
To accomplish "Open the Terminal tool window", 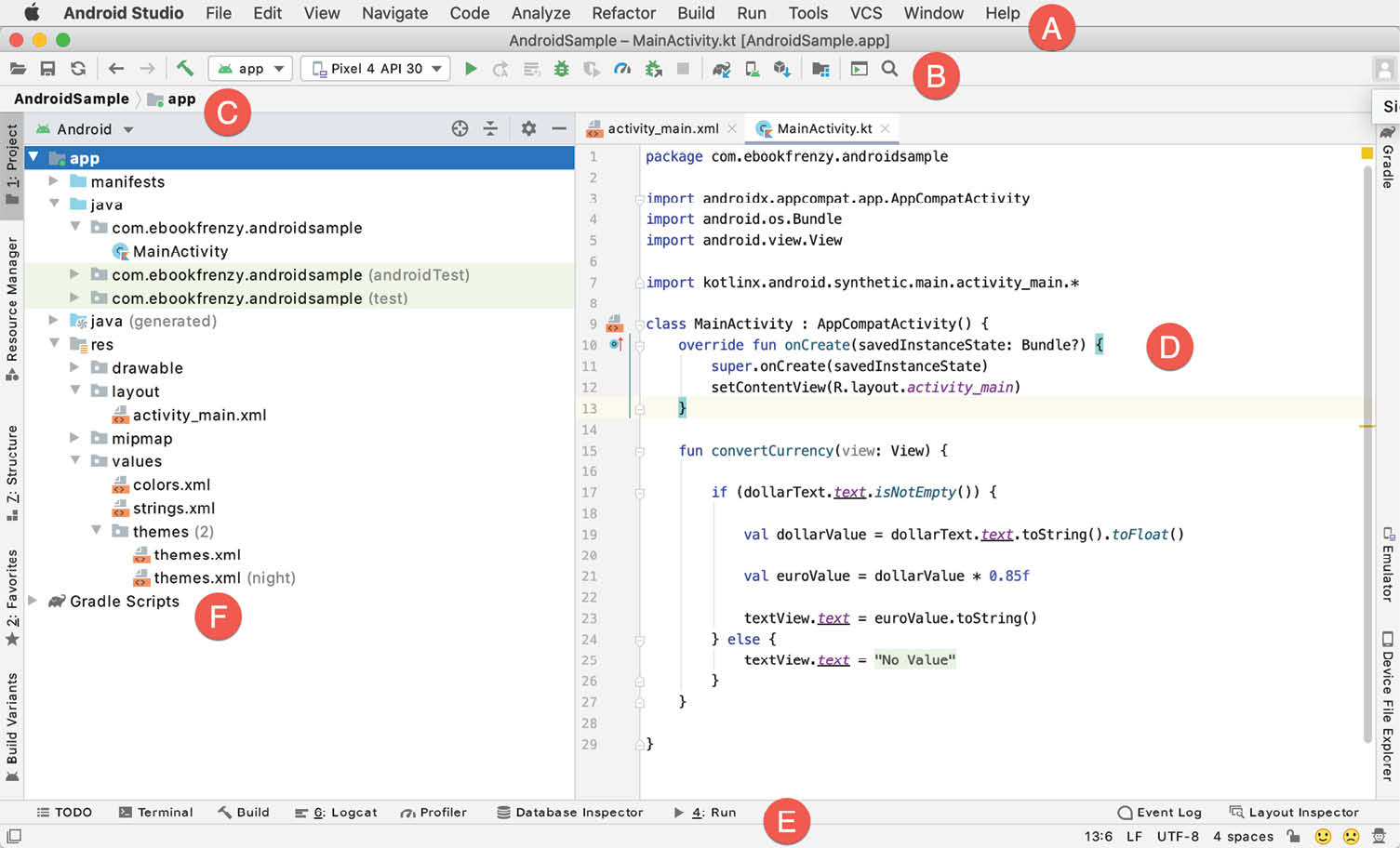I will coord(155,813).
